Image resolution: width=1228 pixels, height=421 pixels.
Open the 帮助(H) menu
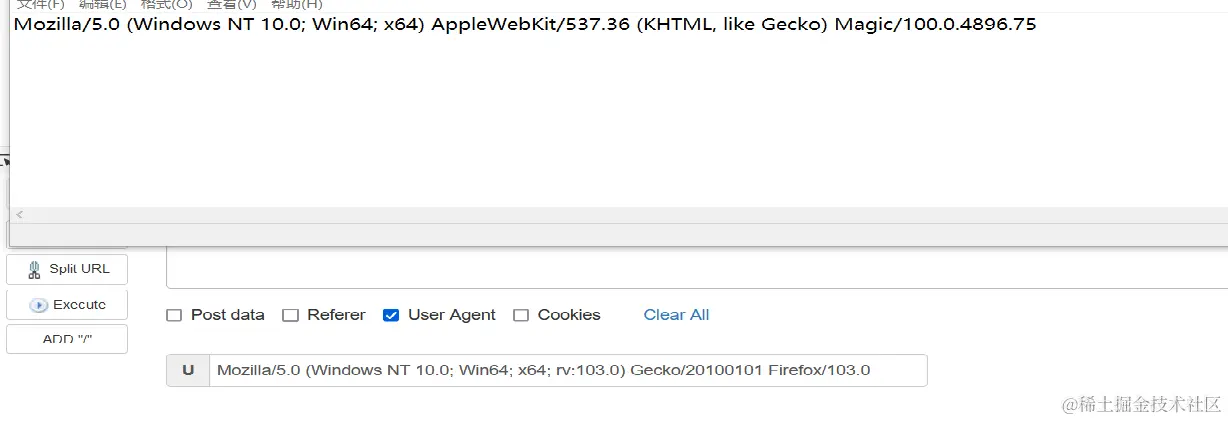point(297,5)
